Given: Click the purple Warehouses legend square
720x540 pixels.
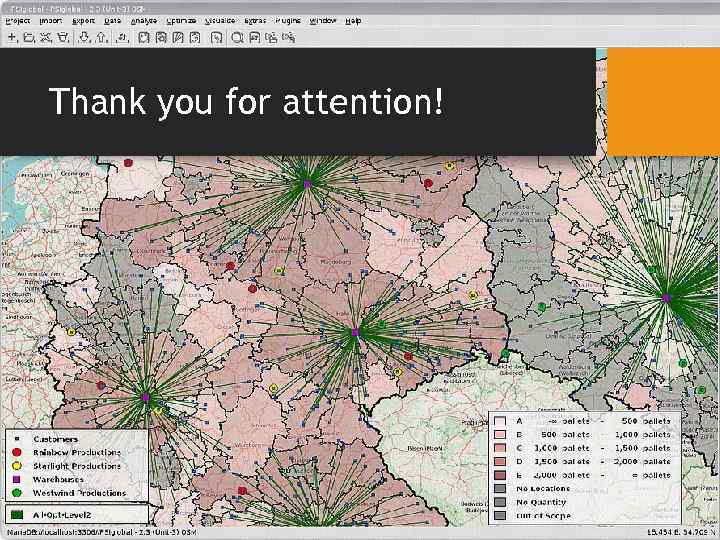Looking at the screenshot, I should click(x=17, y=479).
